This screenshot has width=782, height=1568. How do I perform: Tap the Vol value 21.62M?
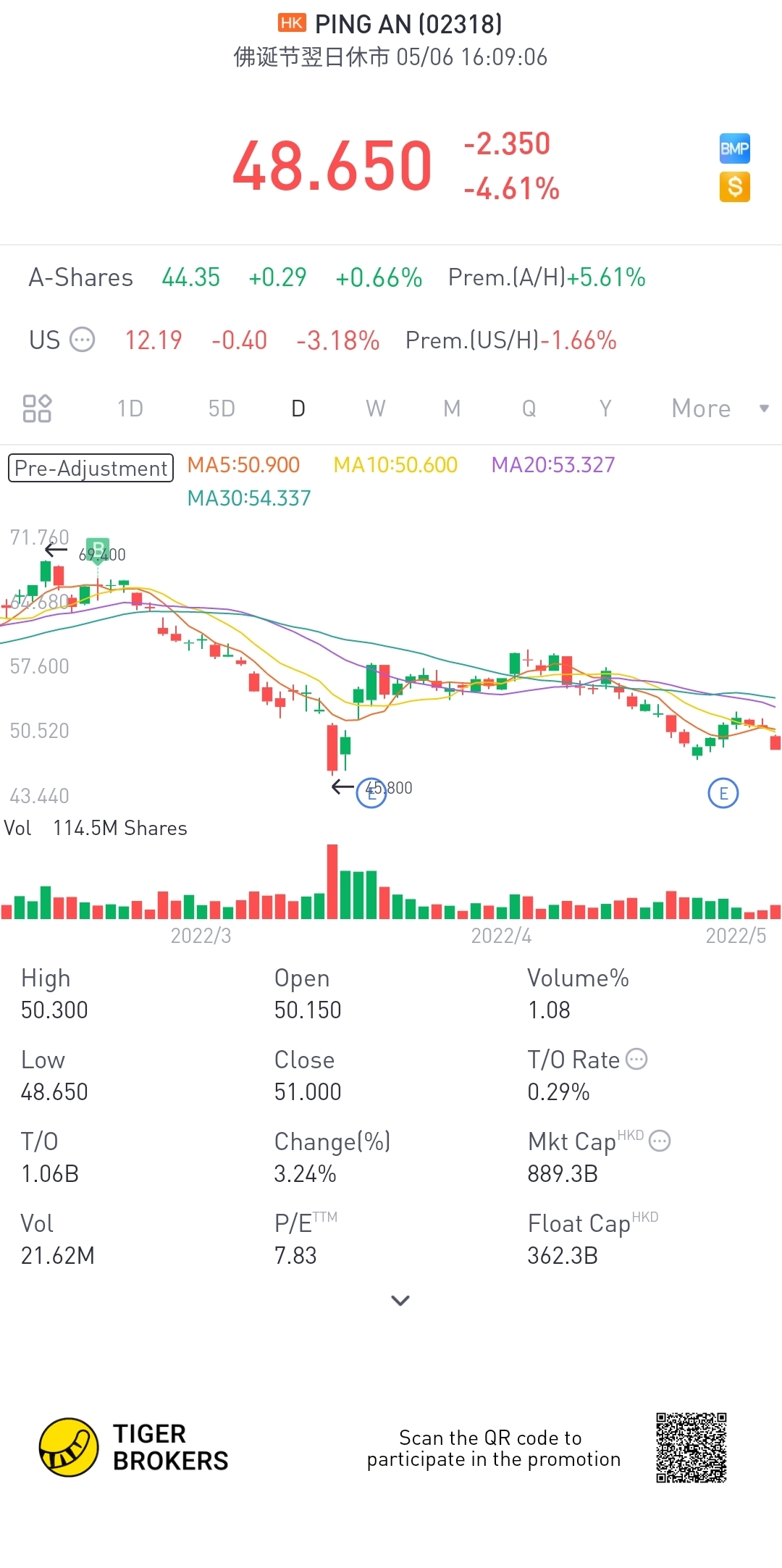[x=58, y=1256]
